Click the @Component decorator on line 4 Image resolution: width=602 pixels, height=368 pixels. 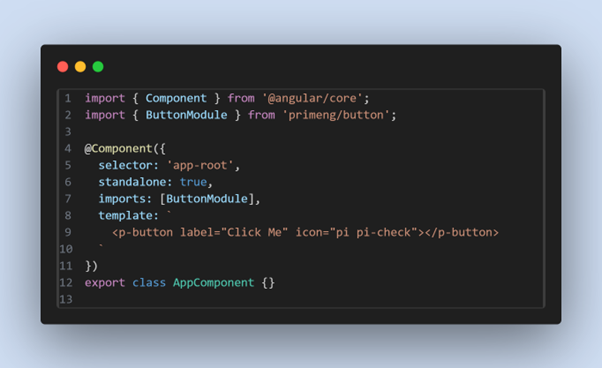click(118, 149)
